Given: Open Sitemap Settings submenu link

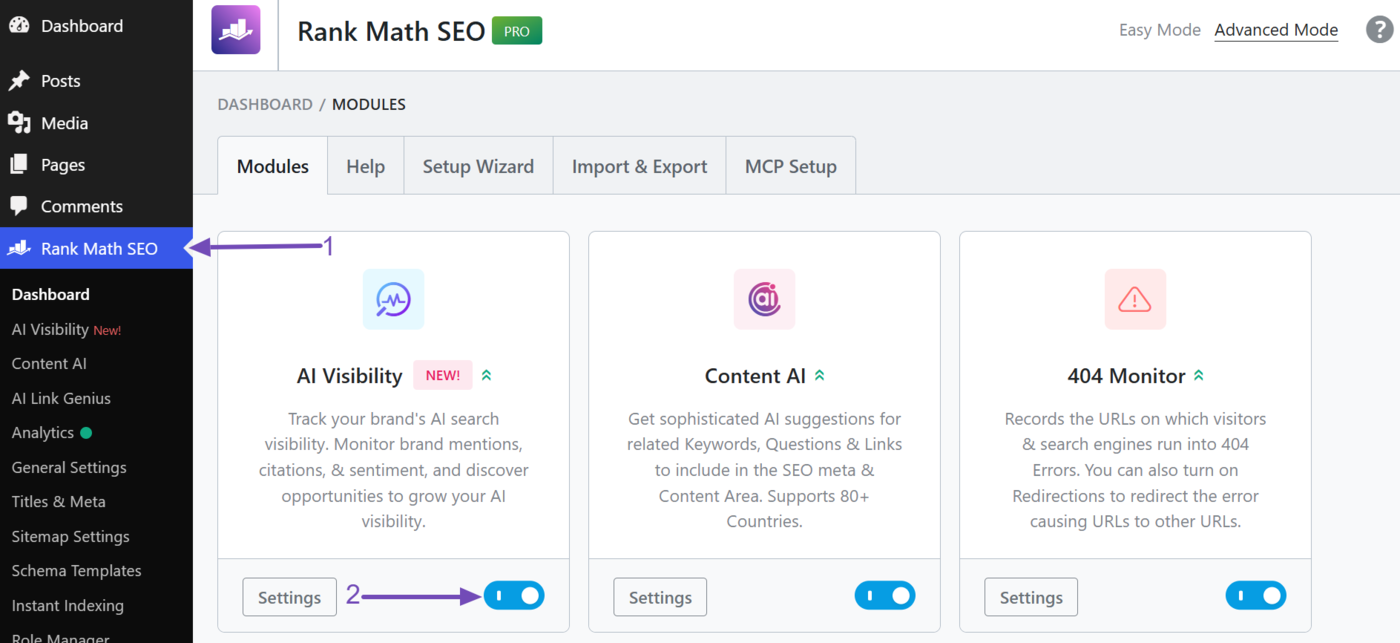Looking at the screenshot, I should click(x=70, y=536).
